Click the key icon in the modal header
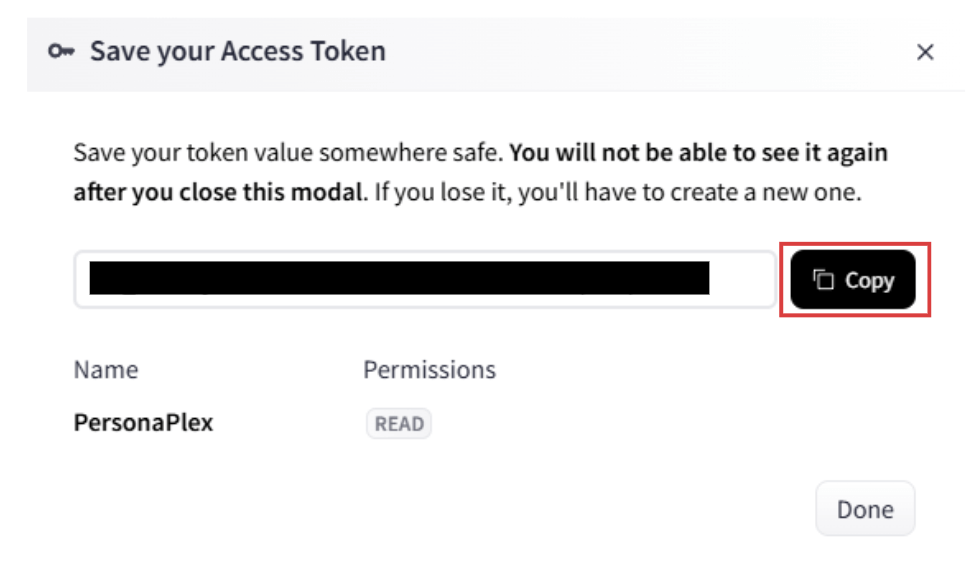Viewport: 968px width, 562px height. [x=61, y=52]
